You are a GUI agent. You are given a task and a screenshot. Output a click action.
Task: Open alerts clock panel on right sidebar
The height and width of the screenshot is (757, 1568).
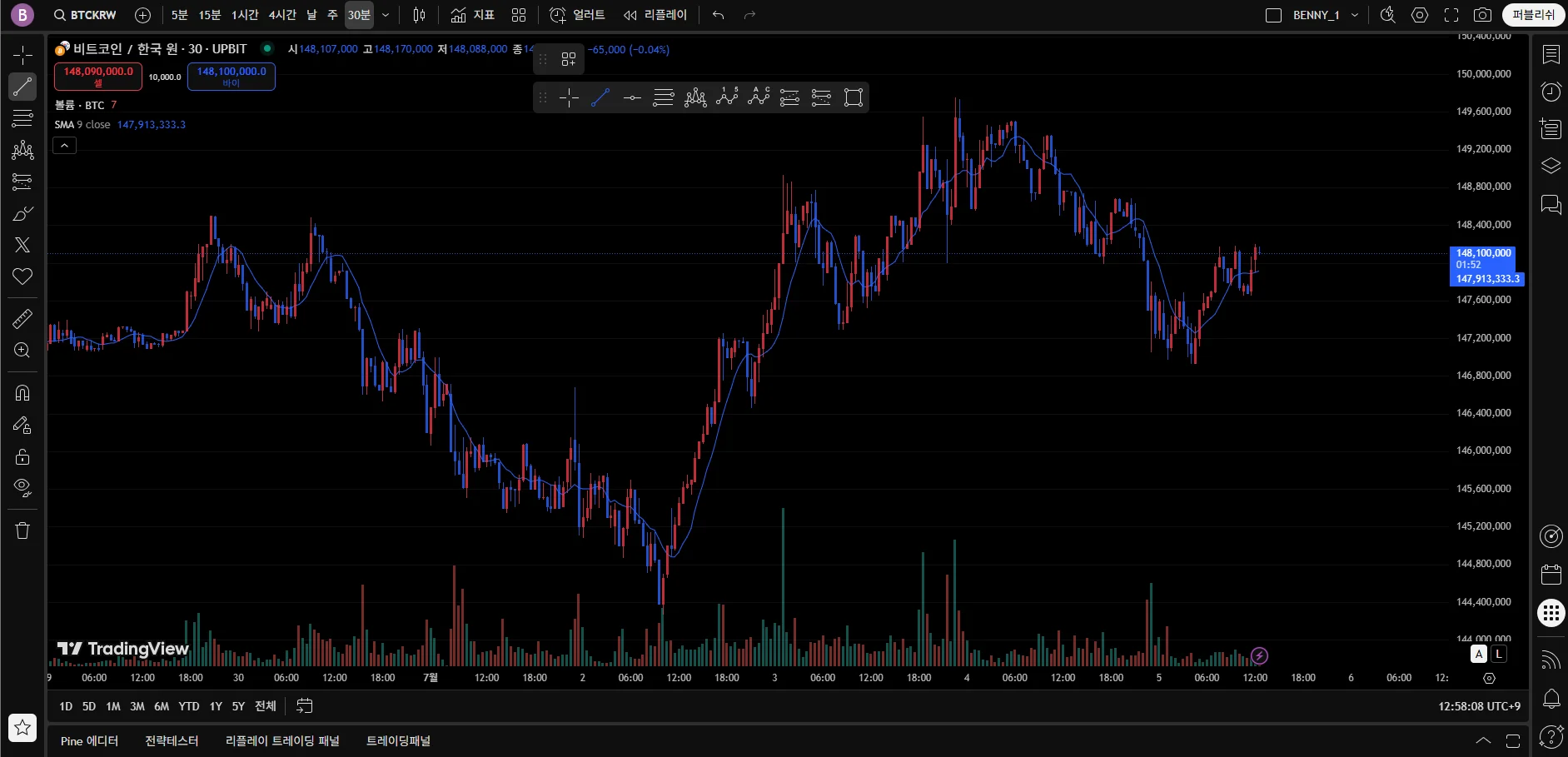[x=1551, y=92]
